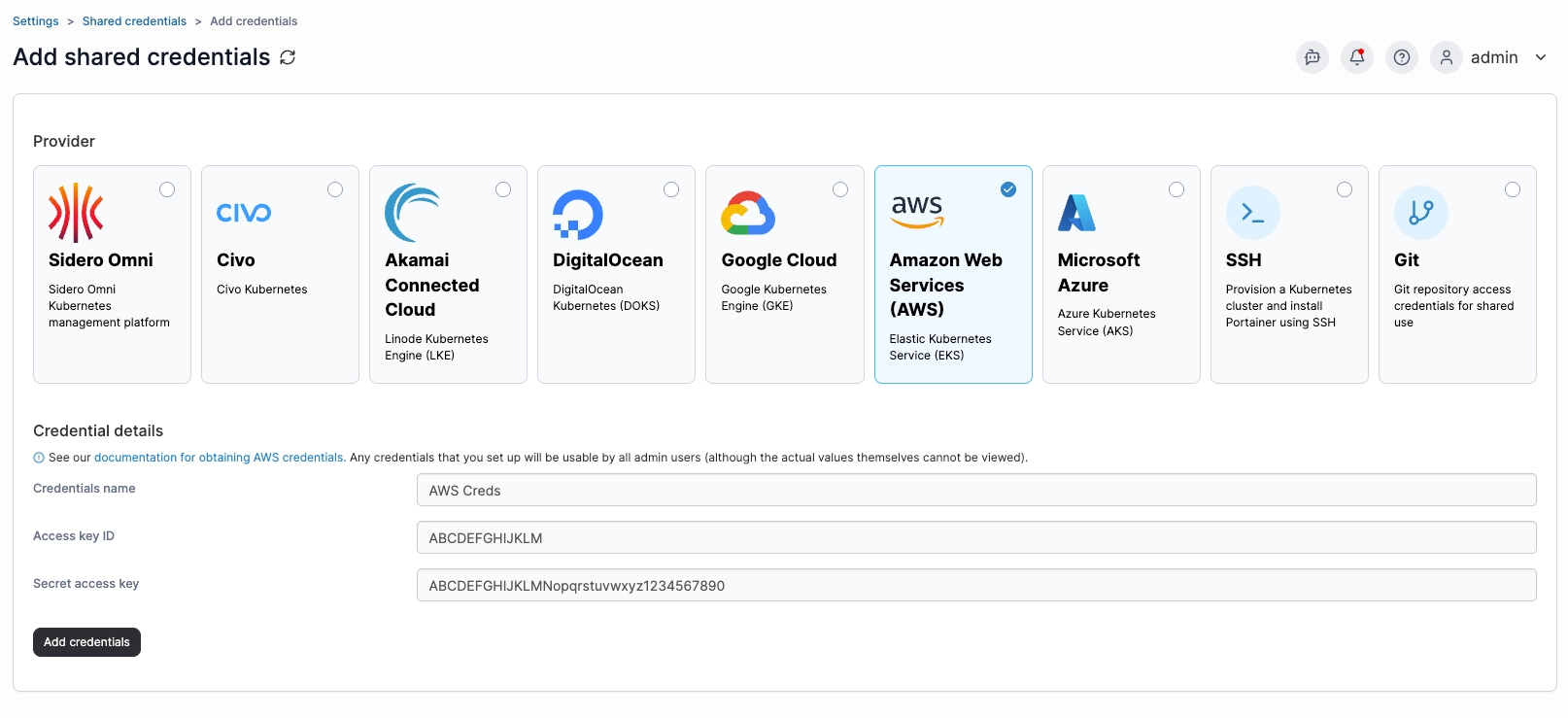Expand the admin user menu chevron
This screenshot has height=718, width=1568.
click(1541, 57)
